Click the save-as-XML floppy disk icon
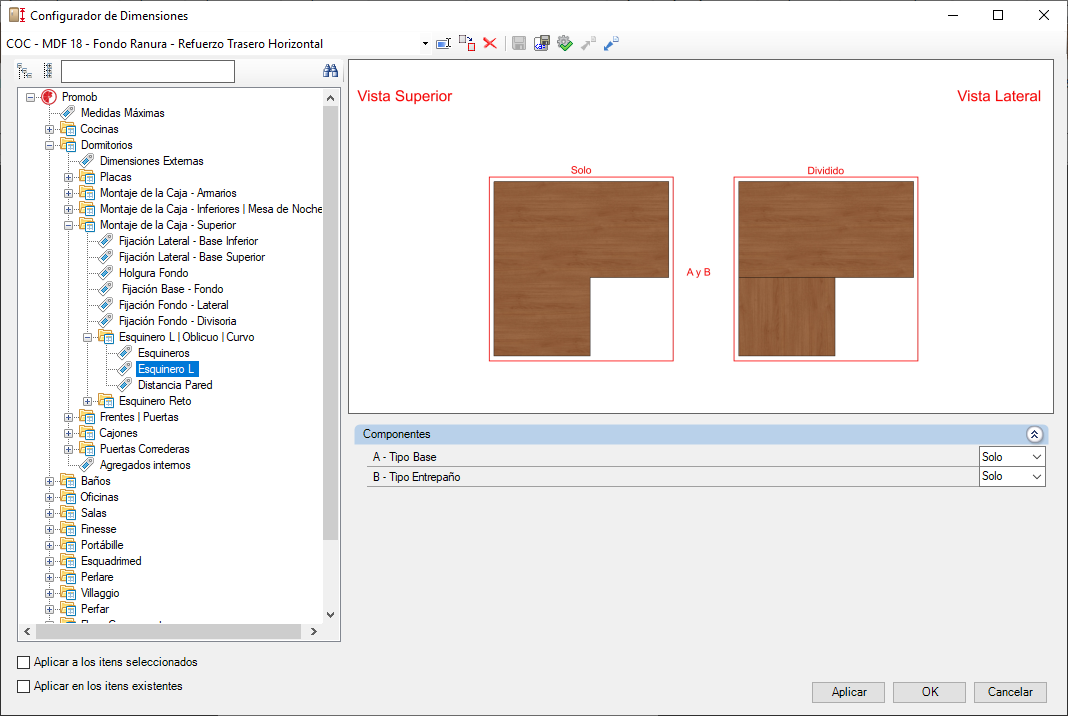This screenshot has height=716, width=1068. coord(542,44)
